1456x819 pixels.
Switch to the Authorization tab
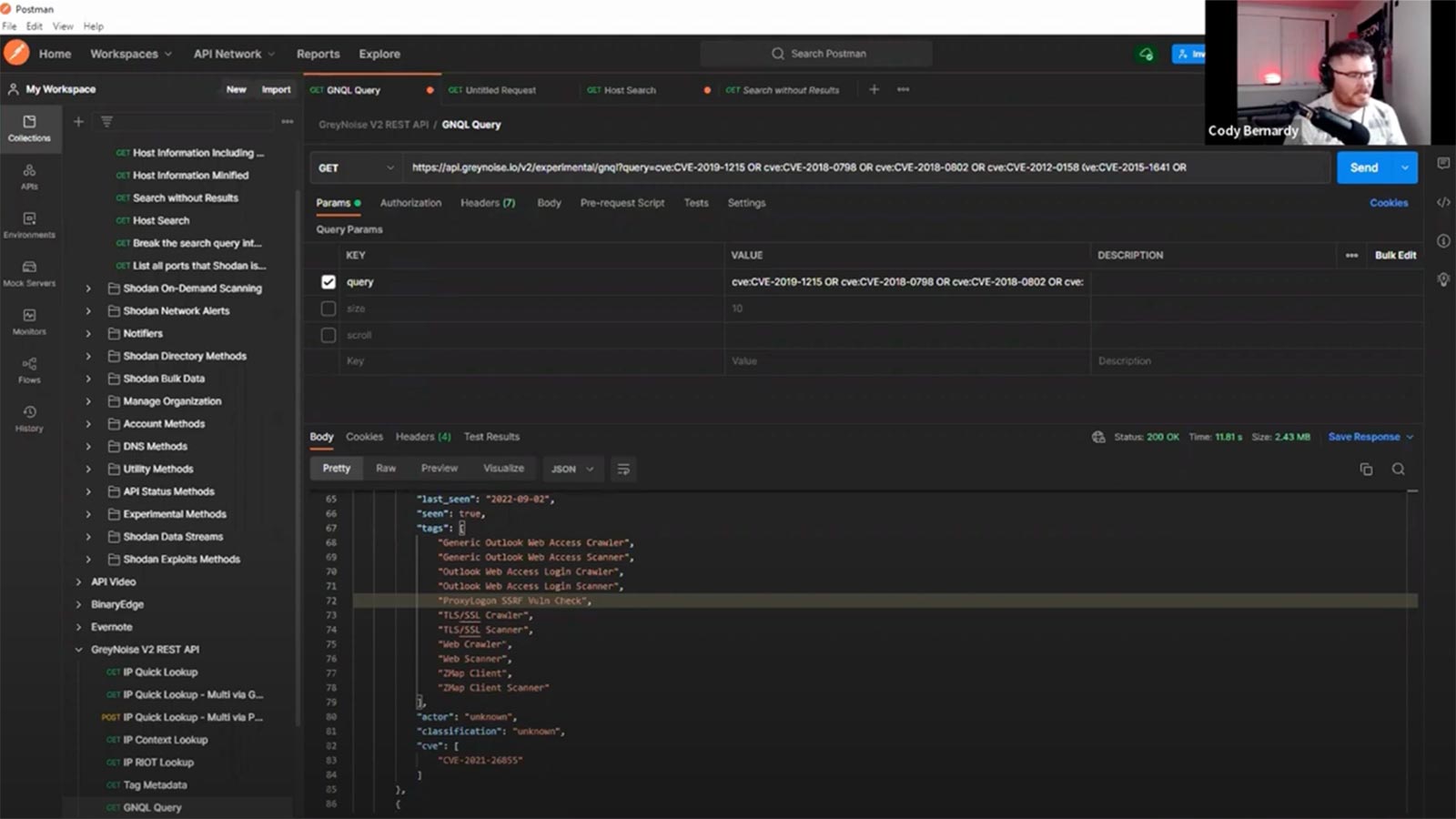(x=410, y=203)
